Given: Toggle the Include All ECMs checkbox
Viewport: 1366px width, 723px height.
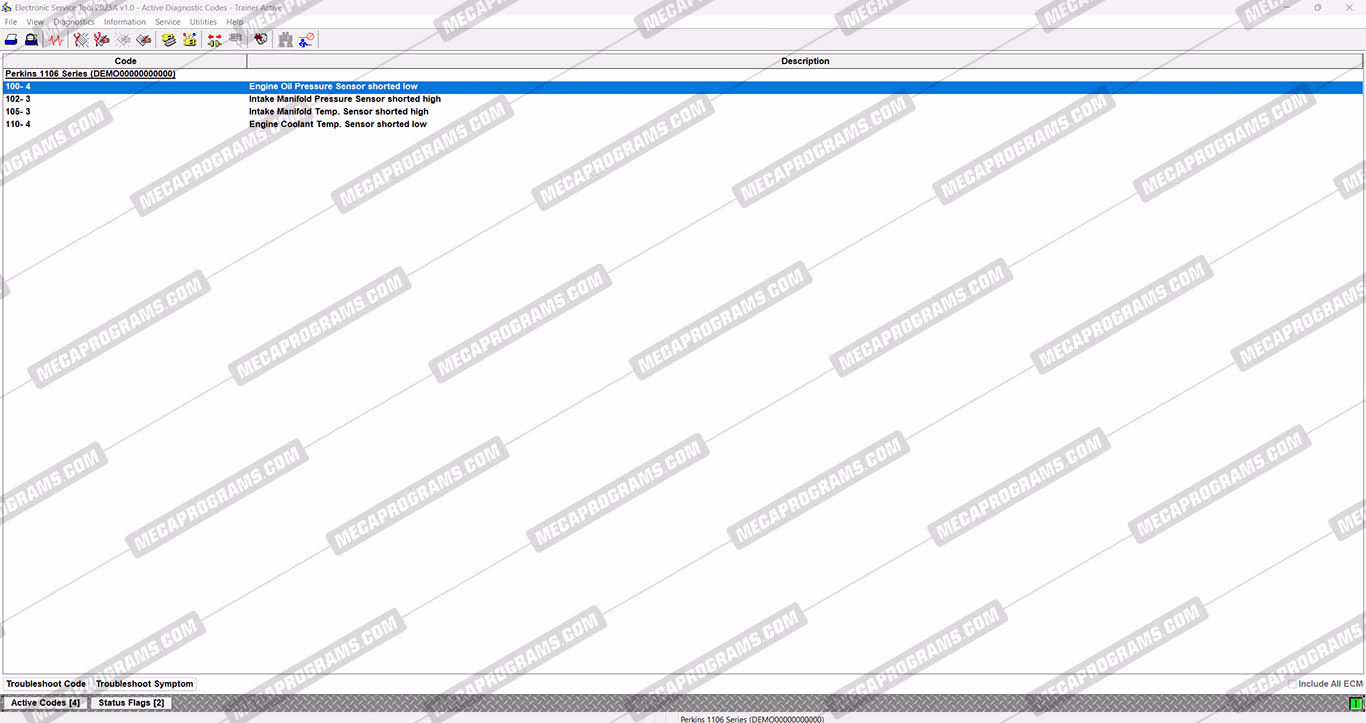Looking at the screenshot, I should (x=1292, y=684).
